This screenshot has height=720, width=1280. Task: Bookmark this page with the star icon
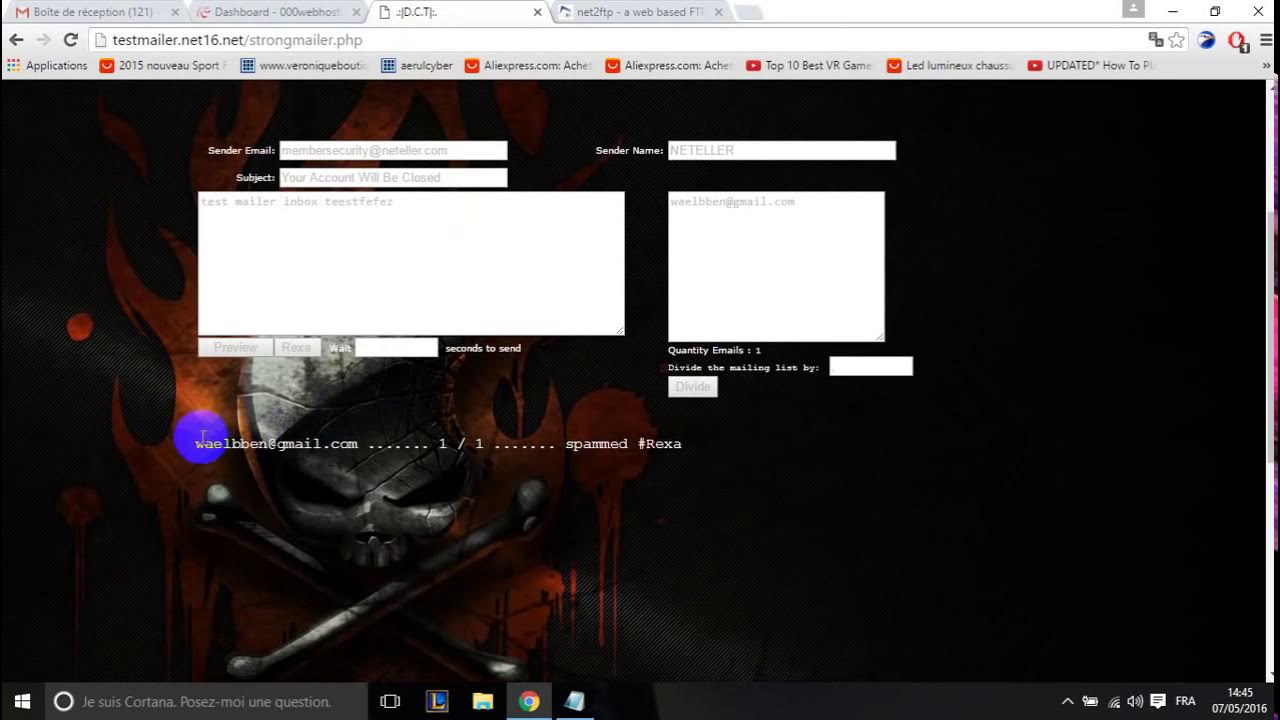tap(1177, 40)
